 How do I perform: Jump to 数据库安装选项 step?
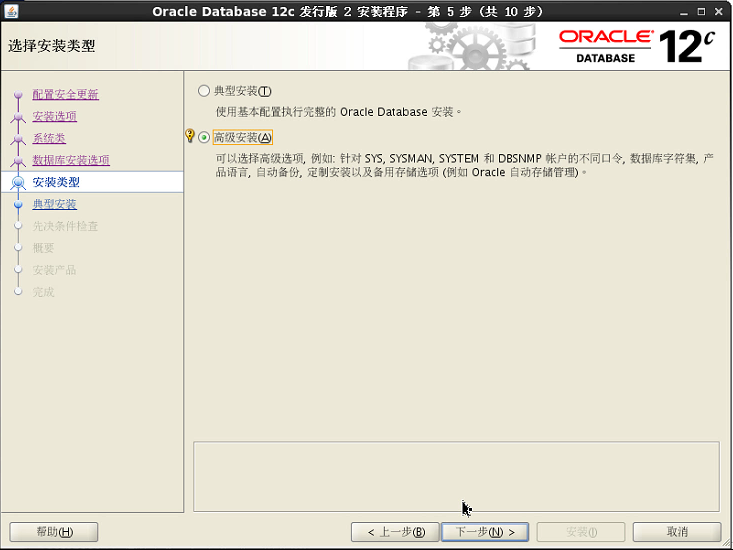pos(71,160)
